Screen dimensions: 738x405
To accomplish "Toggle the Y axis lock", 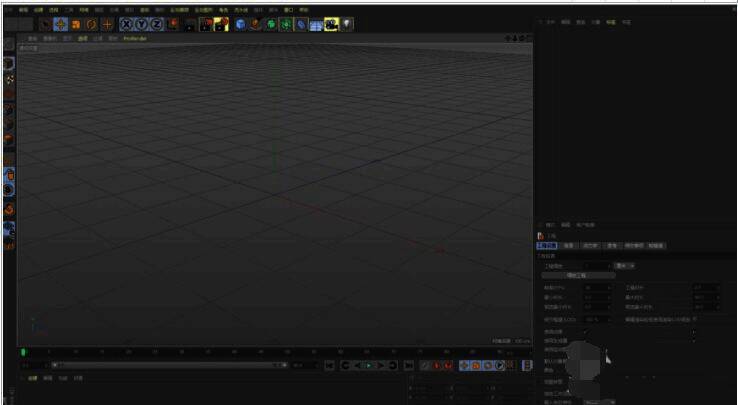I will 143,24.
